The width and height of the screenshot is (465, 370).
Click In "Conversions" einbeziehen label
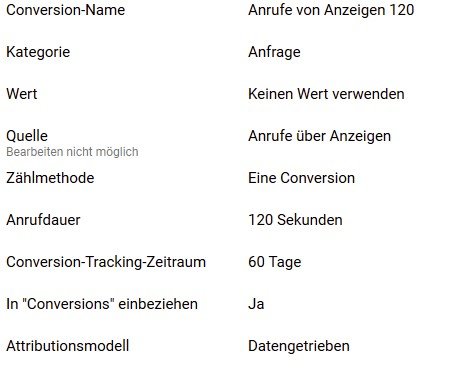point(102,304)
